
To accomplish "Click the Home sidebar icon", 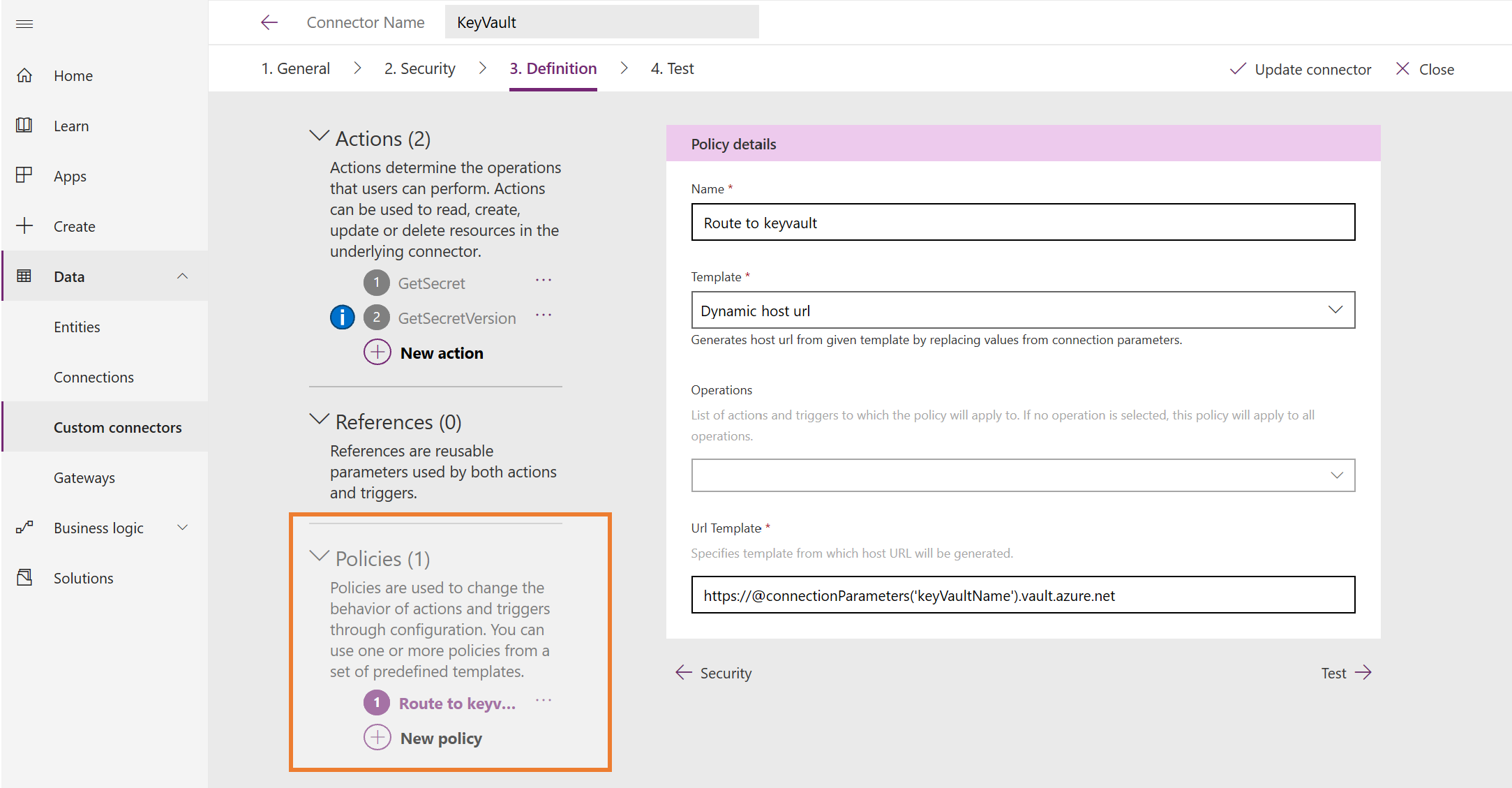I will (x=26, y=75).
